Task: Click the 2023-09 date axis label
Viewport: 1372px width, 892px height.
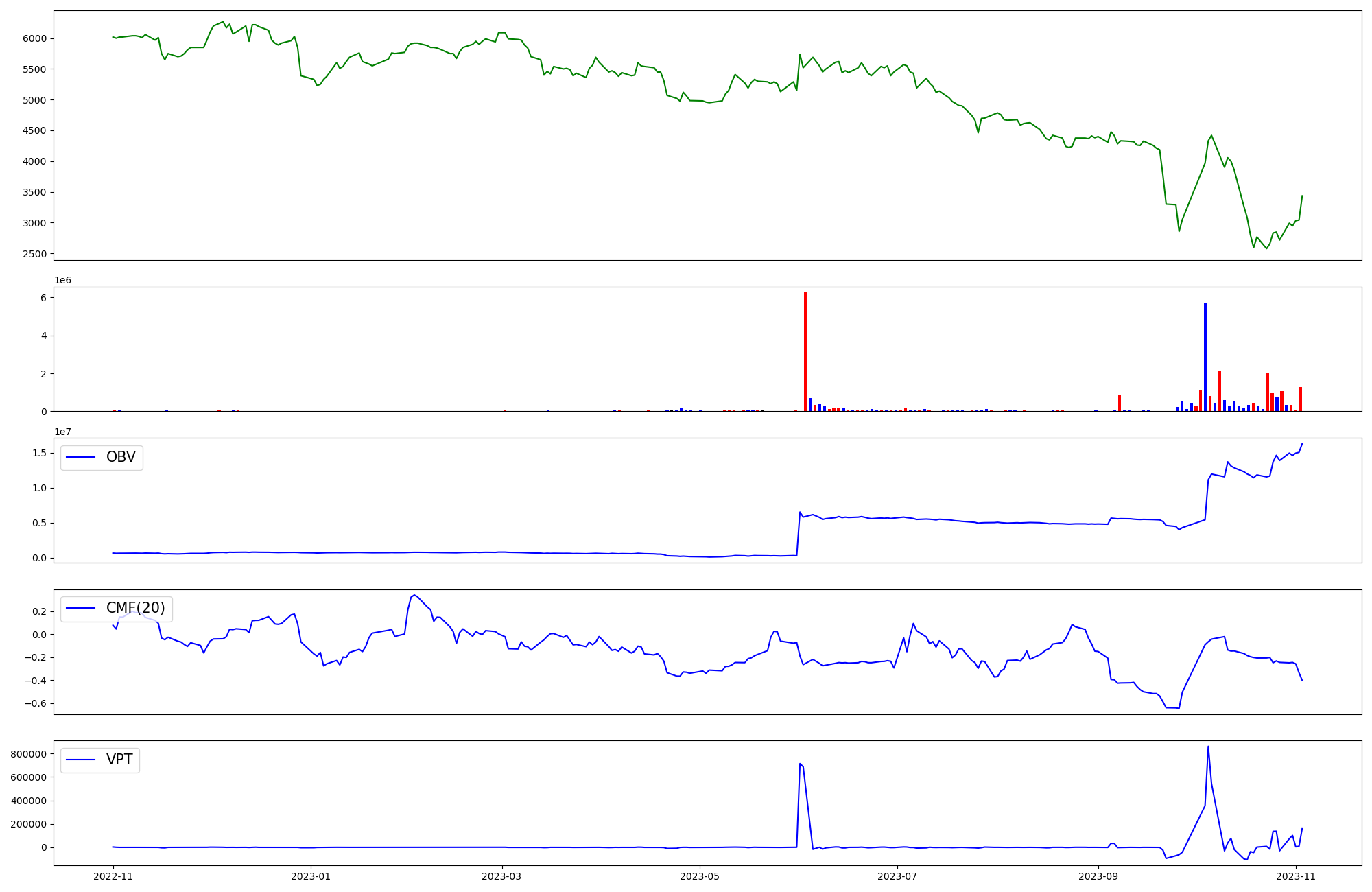Action: point(1098,876)
